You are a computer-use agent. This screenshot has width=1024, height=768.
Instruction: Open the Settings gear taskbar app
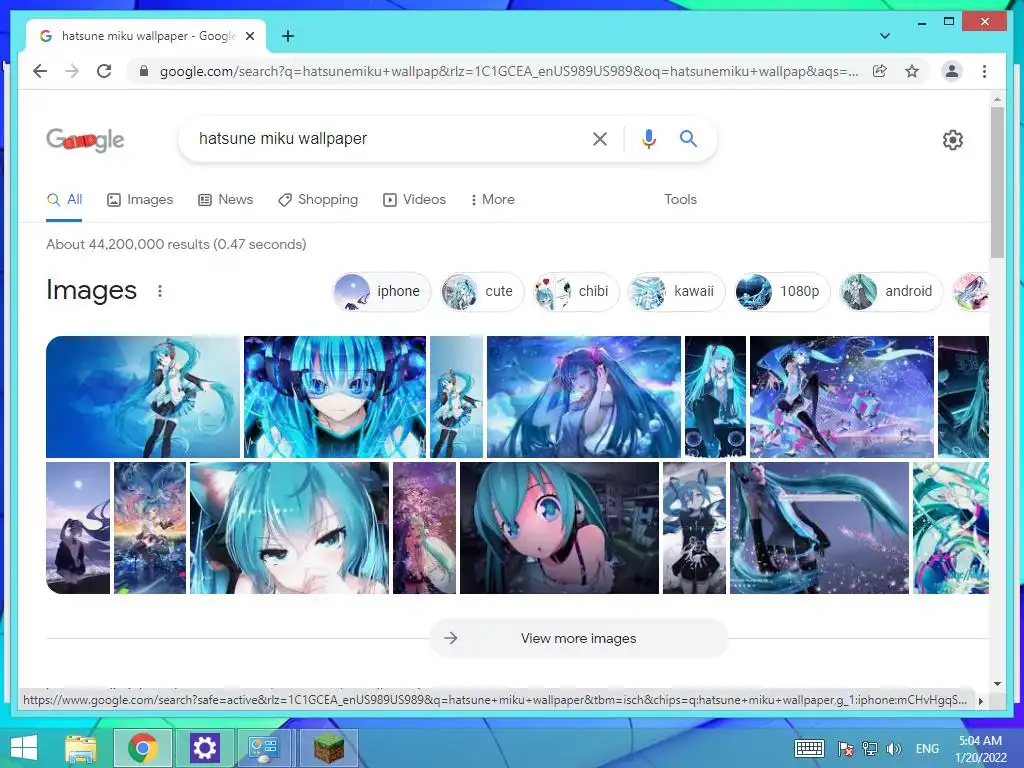[204, 748]
